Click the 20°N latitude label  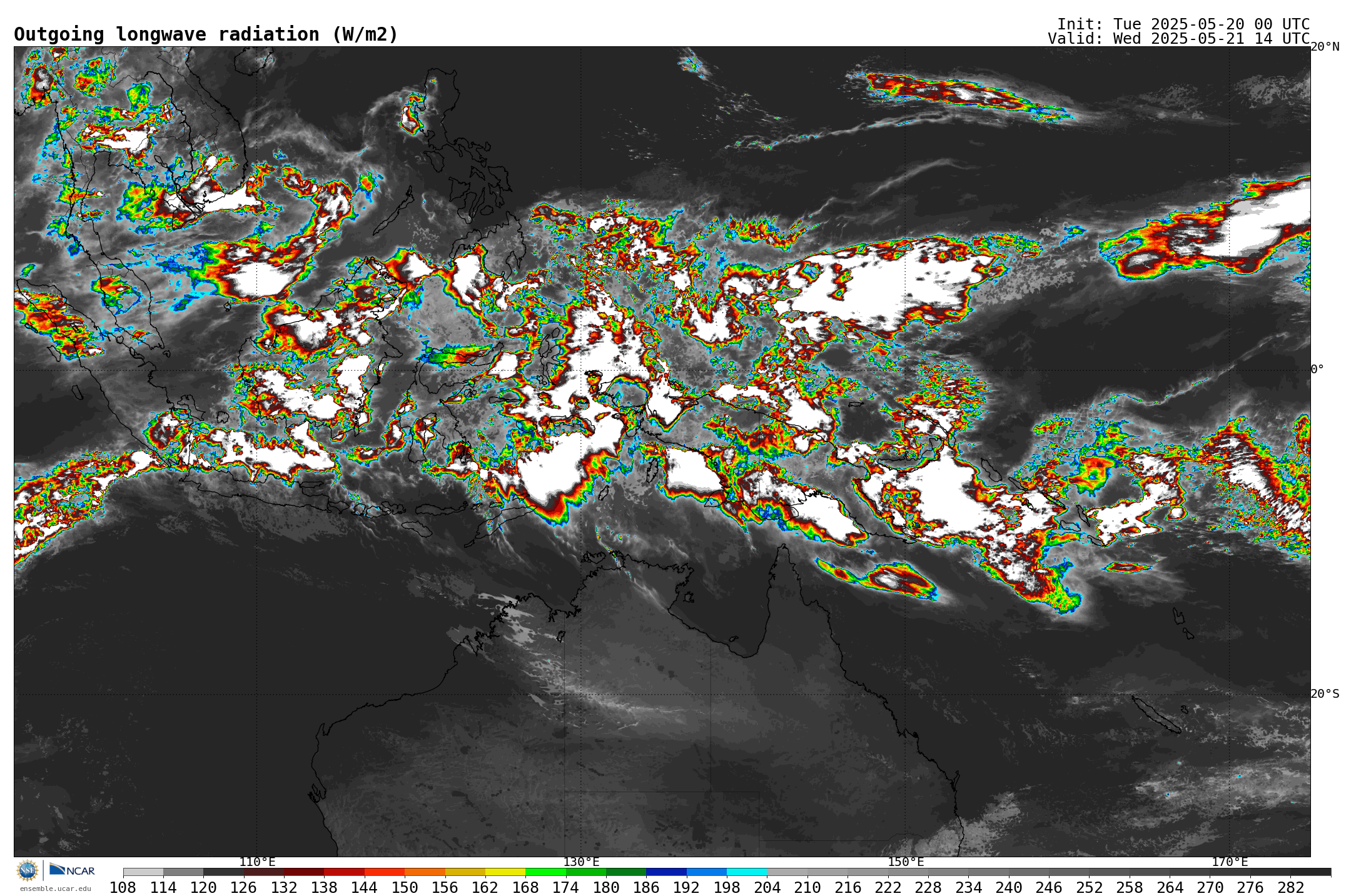click(1325, 47)
